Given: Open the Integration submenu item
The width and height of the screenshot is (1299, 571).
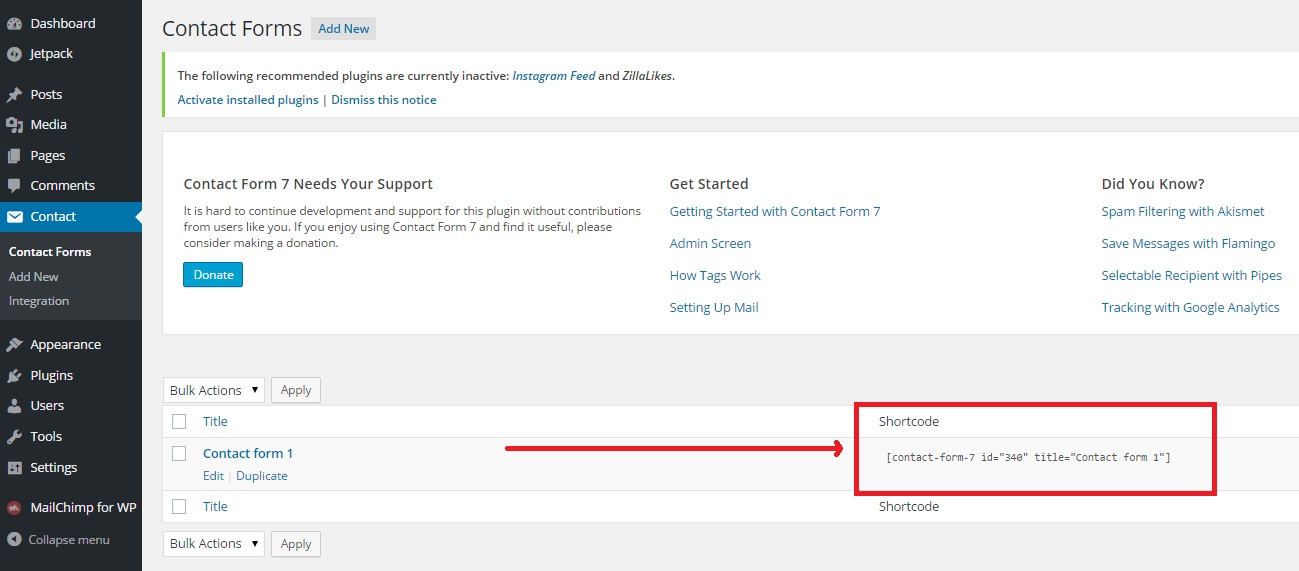Looking at the screenshot, I should click(39, 301).
